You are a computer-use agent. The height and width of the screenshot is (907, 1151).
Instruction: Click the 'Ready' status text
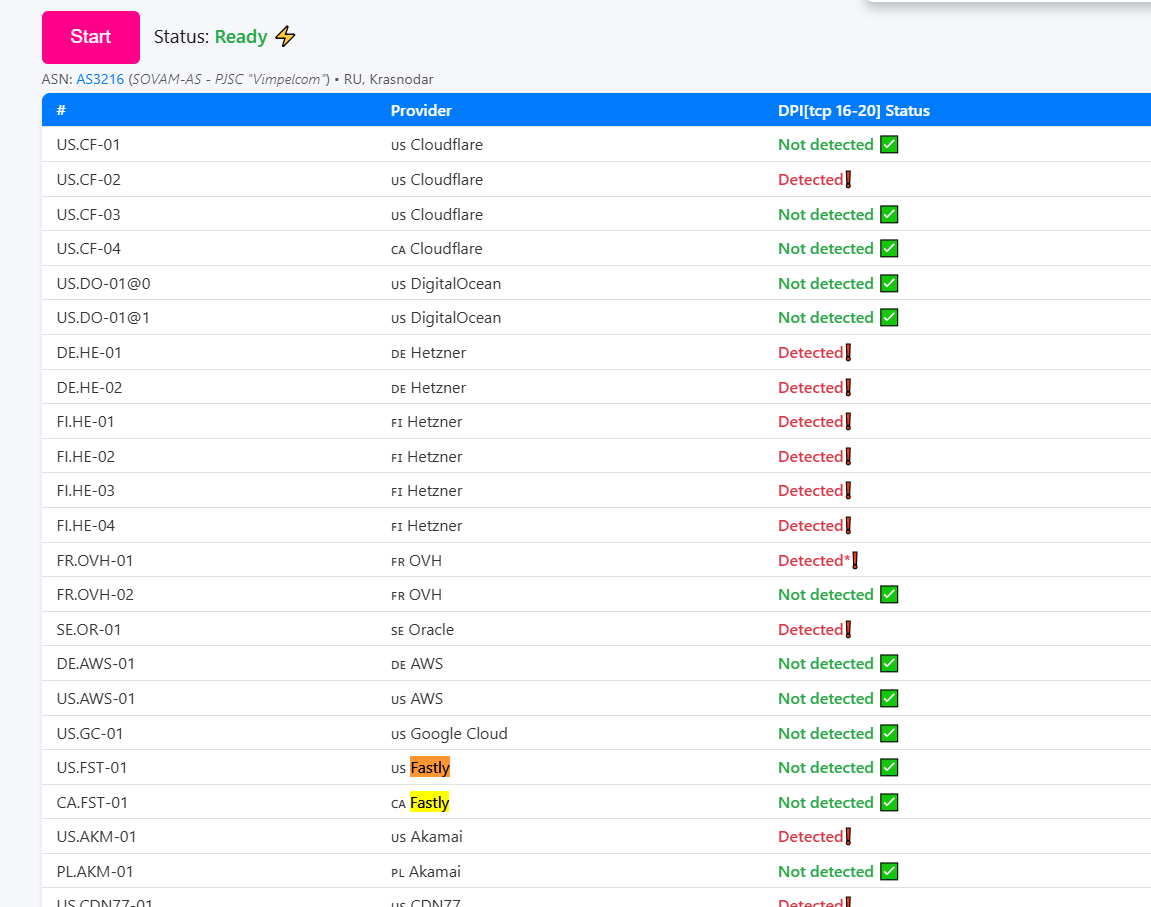(x=241, y=37)
